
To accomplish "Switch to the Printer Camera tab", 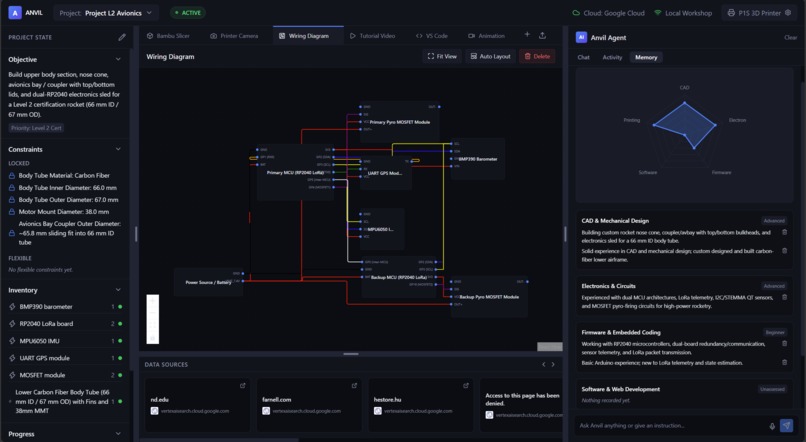I will tap(234, 36).
